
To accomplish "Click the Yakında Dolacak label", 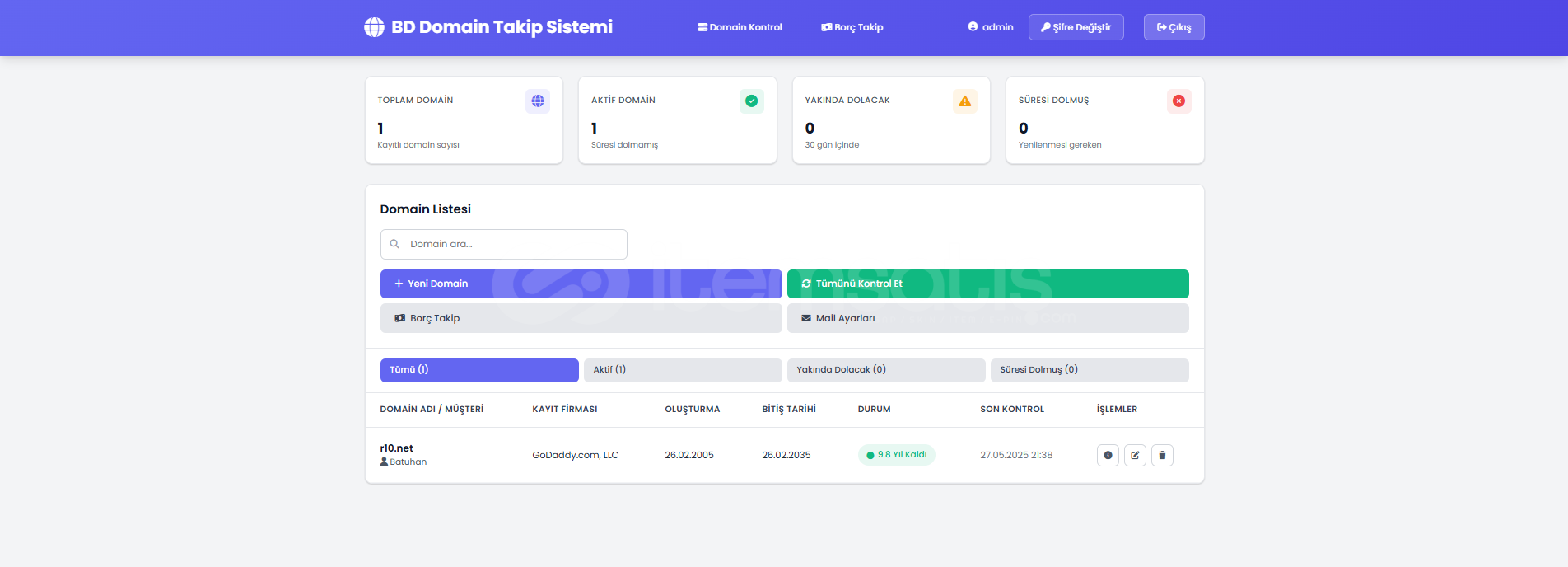I will [847, 101].
